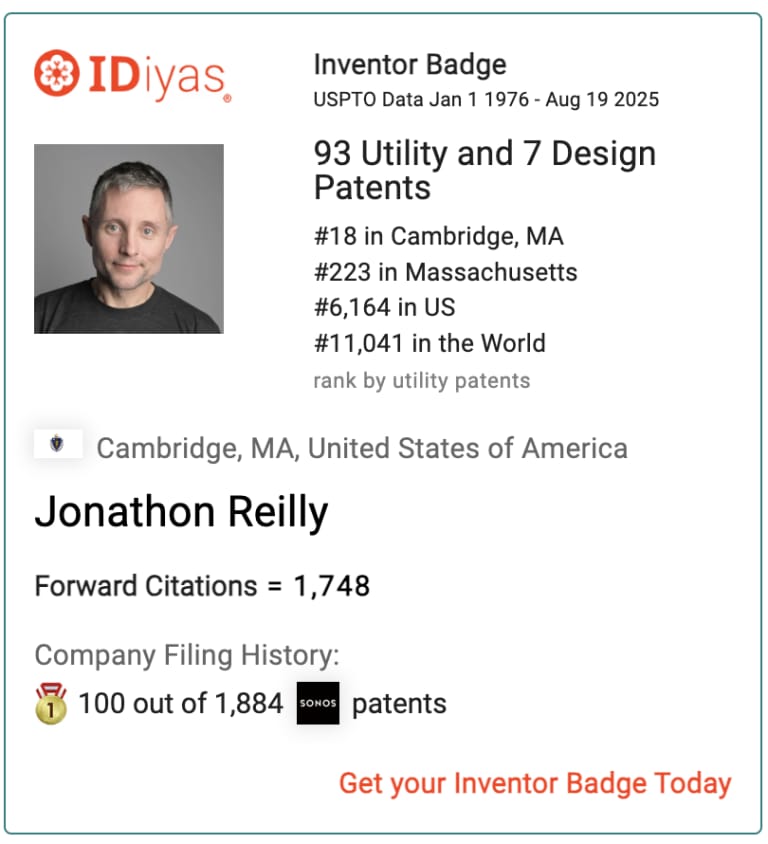Click the Sonos company logo
This screenshot has width=768, height=844.
[318, 703]
